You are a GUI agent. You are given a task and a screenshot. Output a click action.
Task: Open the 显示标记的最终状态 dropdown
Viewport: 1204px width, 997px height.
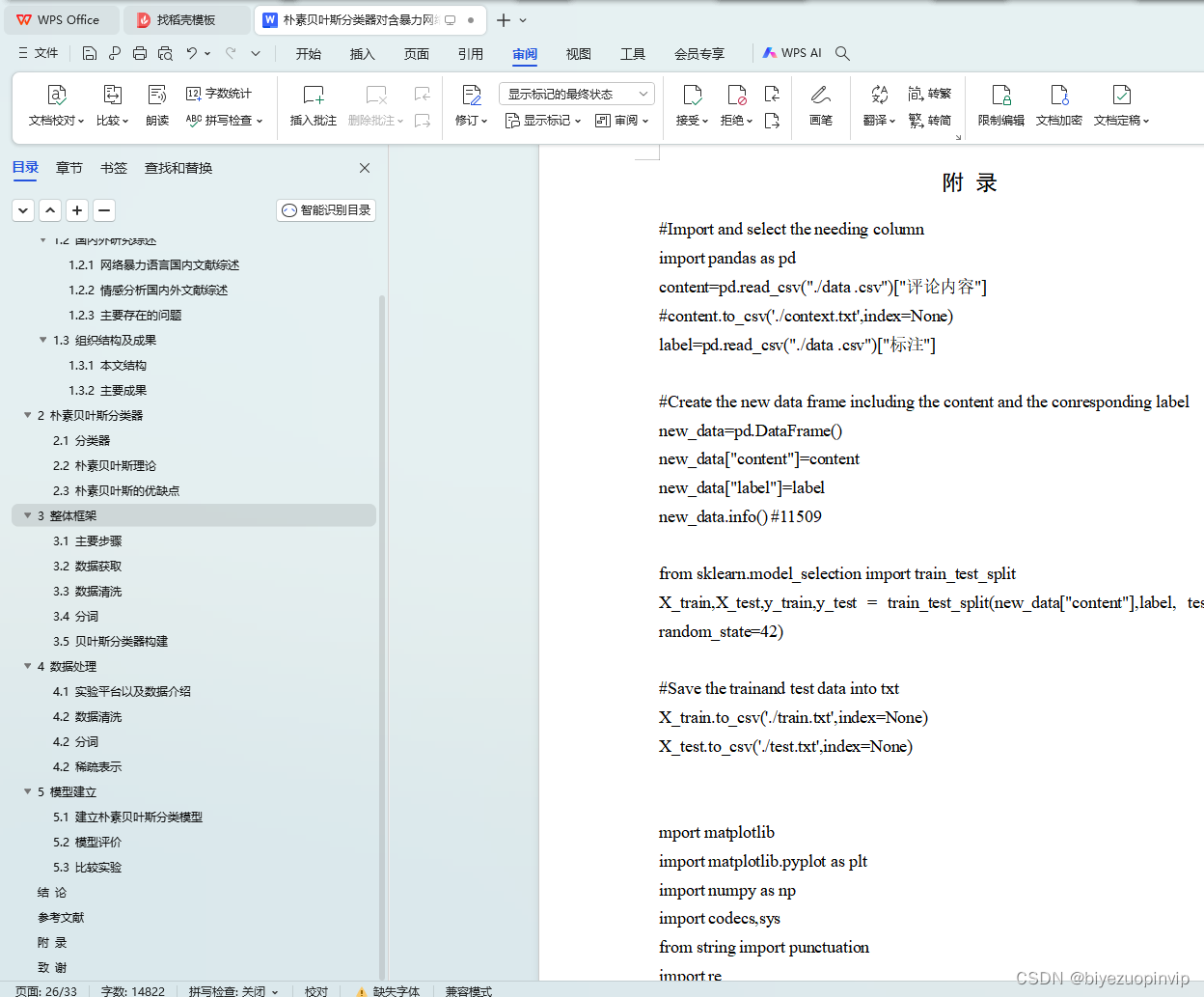[x=577, y=94]
